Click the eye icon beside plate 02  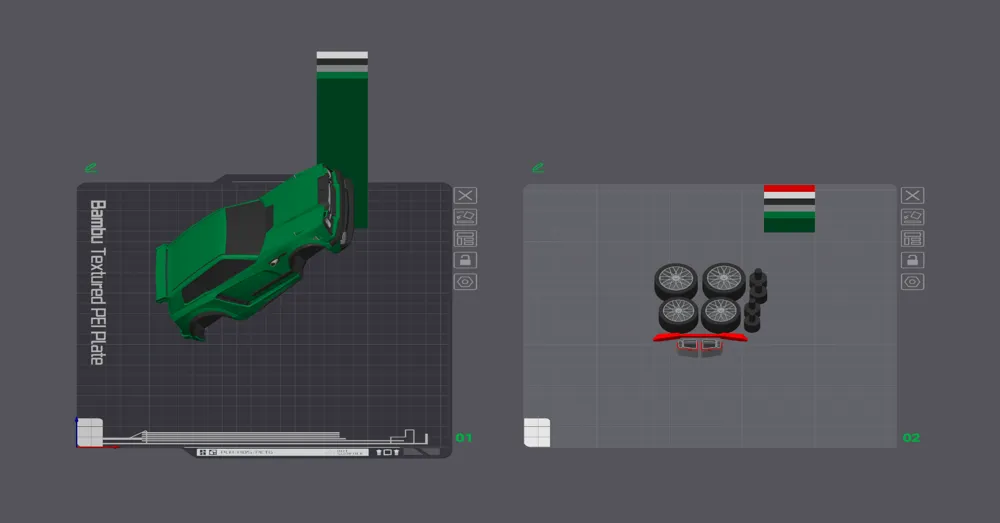912,282
